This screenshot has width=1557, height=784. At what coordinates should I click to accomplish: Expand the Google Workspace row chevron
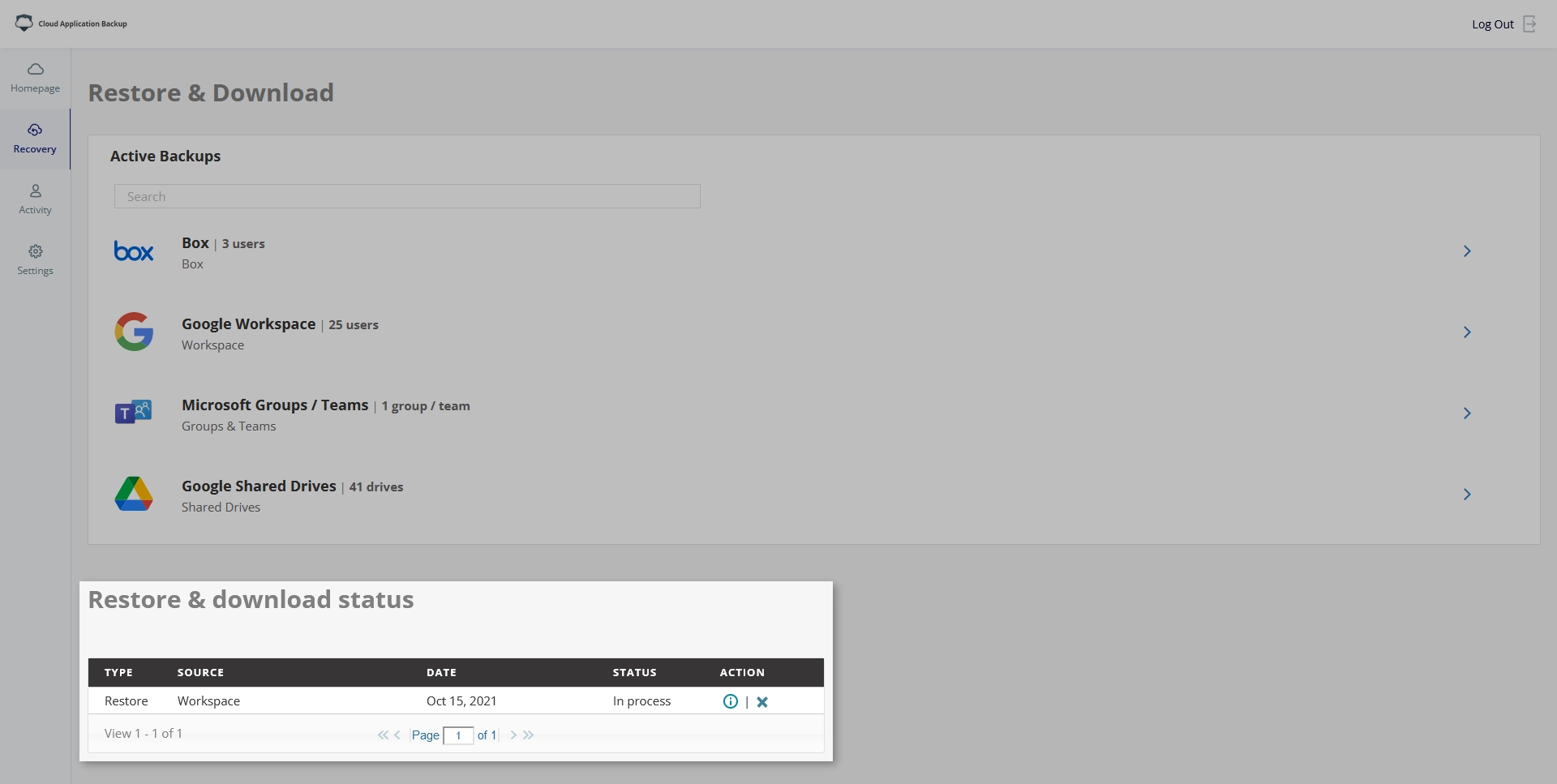point(1466,332)
